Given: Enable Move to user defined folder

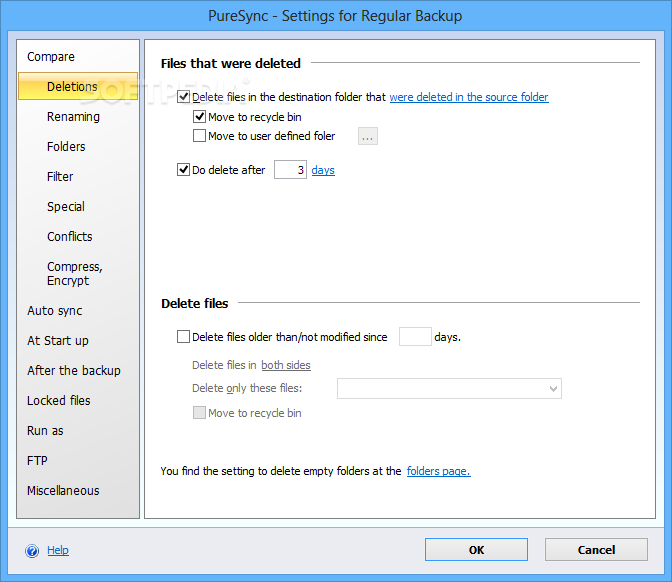Looking at the screenshot, I should pyautogui.click(x=199, y=136).
